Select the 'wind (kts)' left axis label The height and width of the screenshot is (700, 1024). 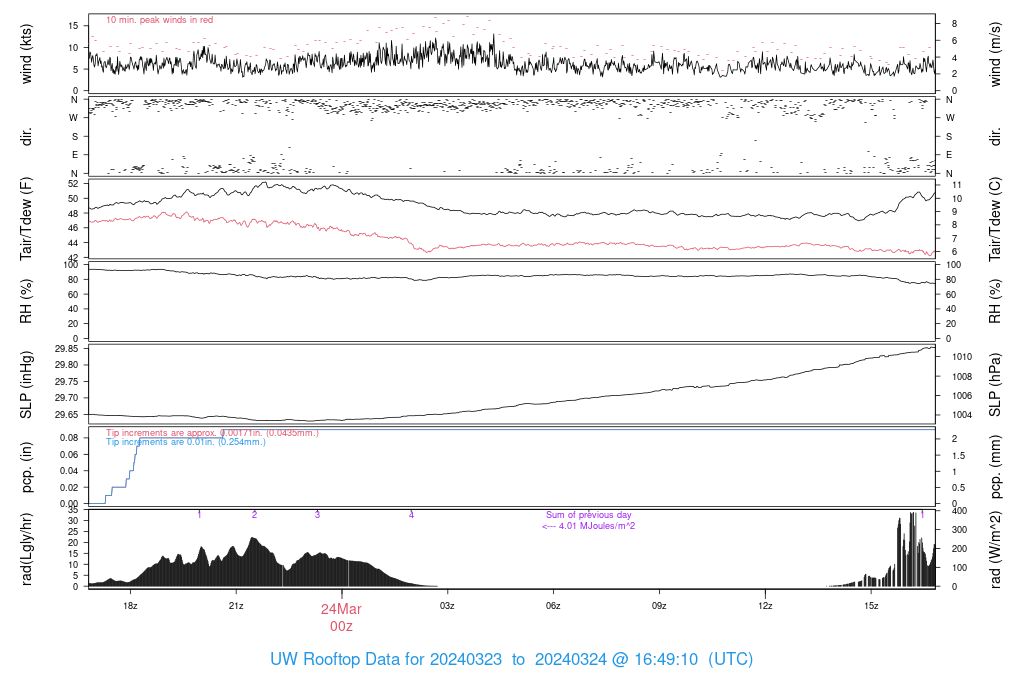click(26, 54)
